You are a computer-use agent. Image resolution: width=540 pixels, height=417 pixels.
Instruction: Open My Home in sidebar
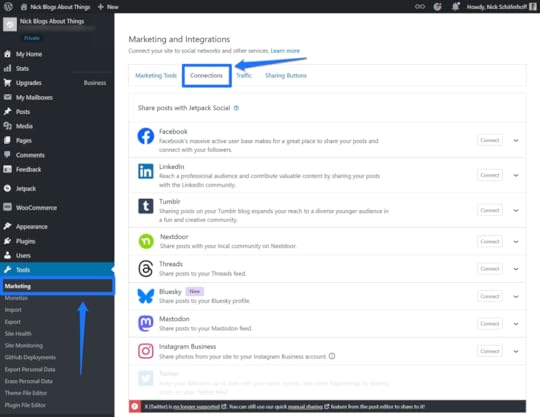coord(57,54)
